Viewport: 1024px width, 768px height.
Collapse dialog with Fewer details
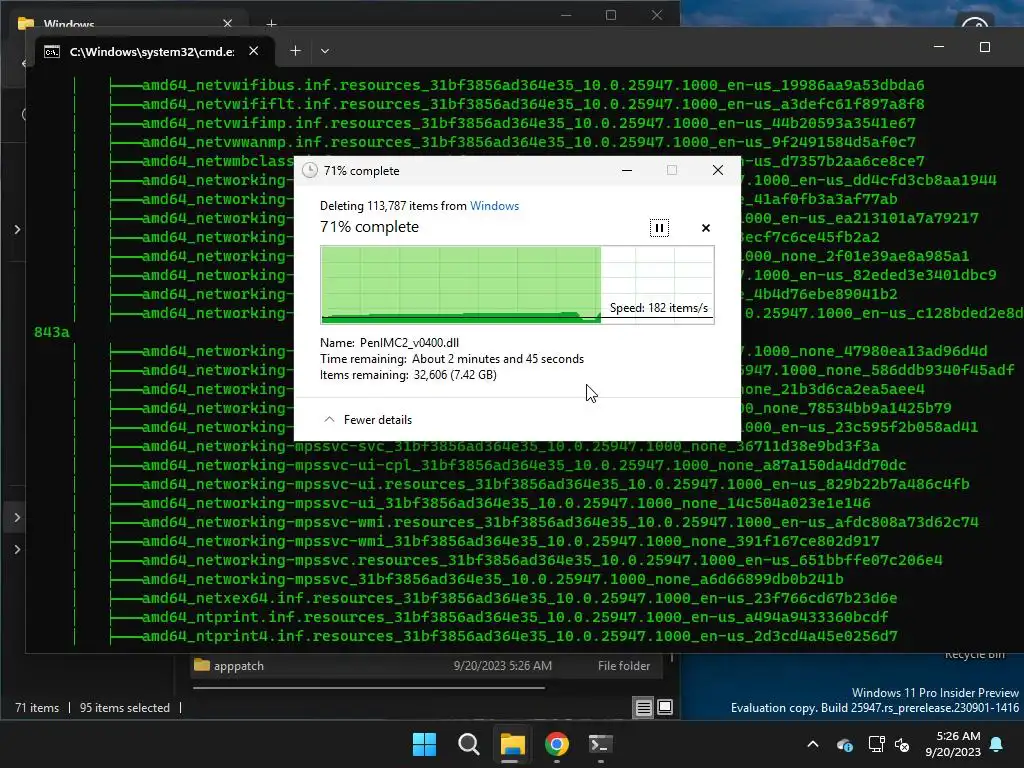368,420
